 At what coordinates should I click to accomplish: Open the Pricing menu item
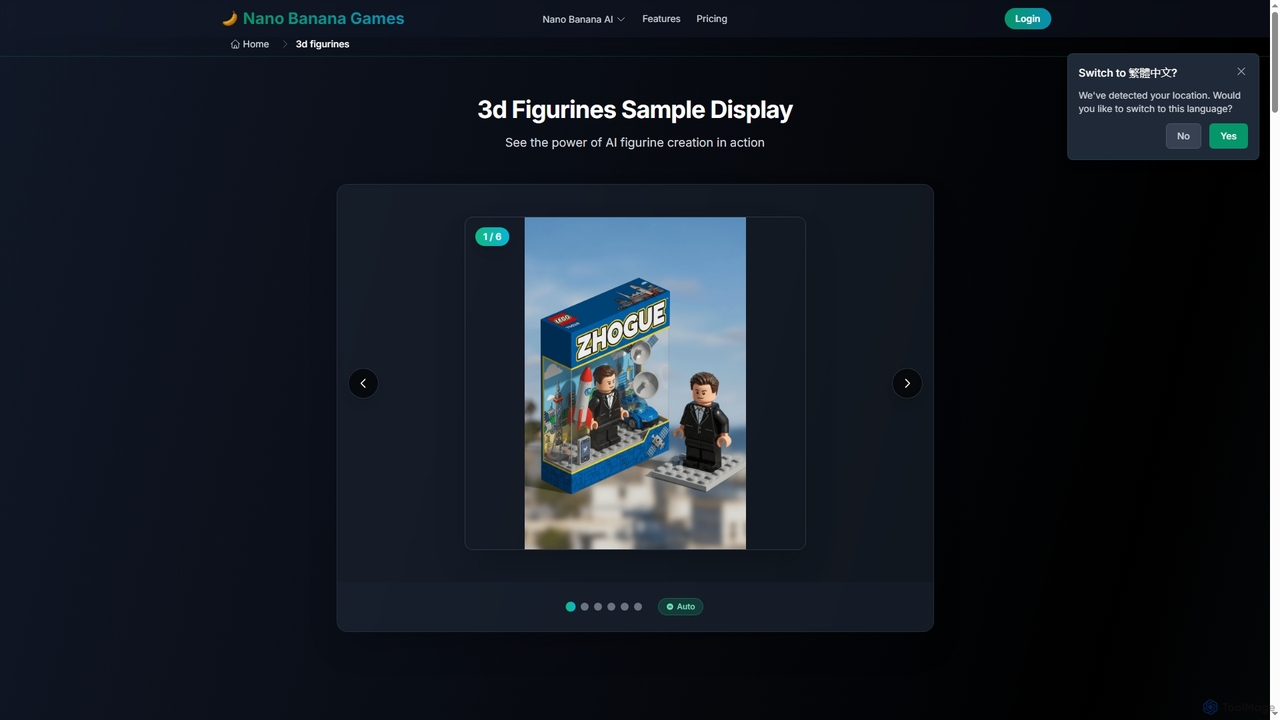click(x=712, y=18)
